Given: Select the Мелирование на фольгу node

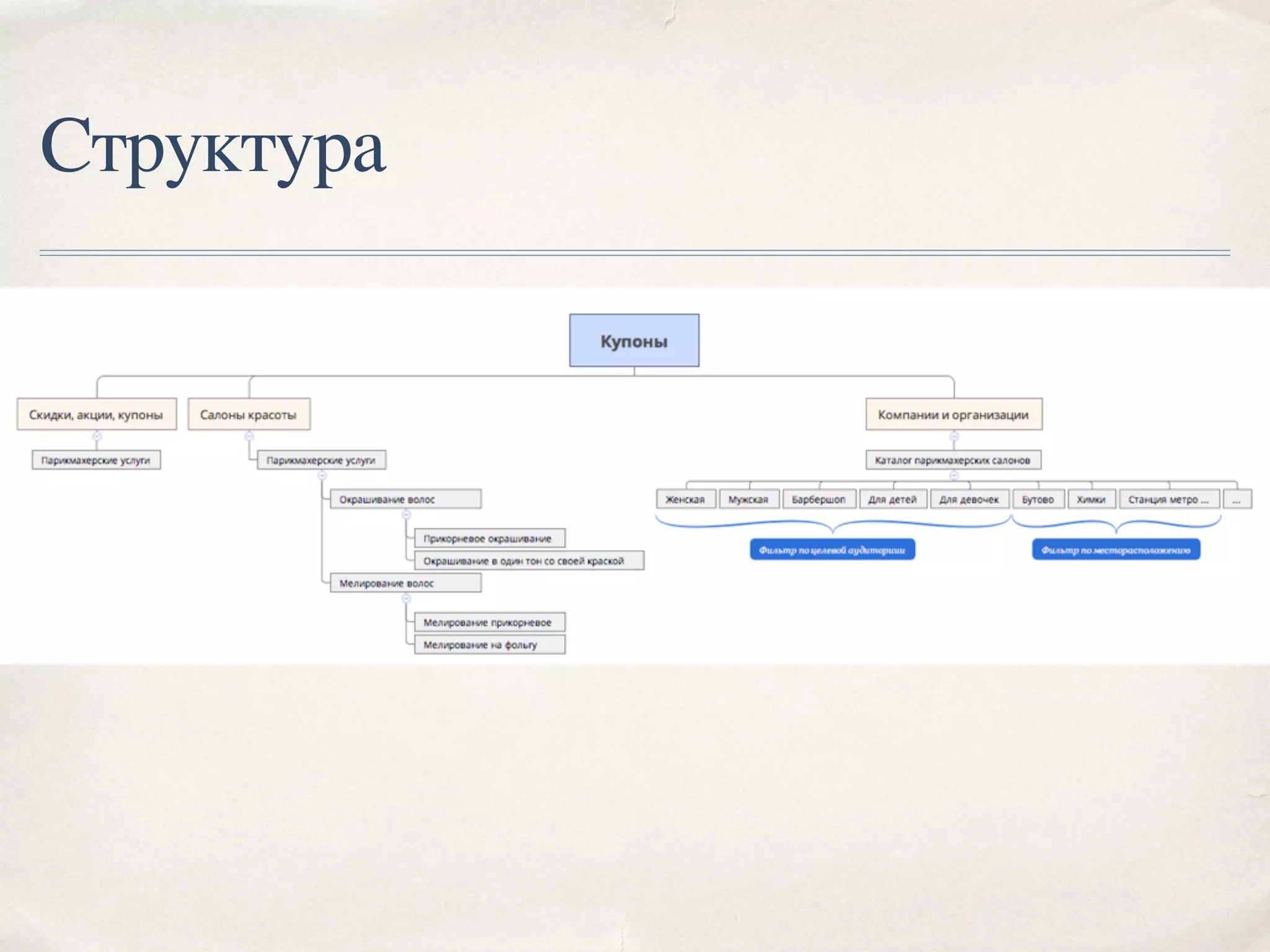Looking at the screenshot, I should click(x=490, y=644).
